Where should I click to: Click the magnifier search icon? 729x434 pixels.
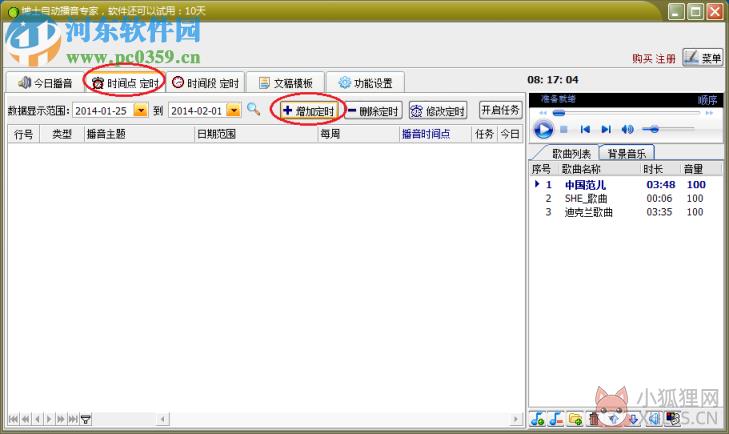pyautogui.click(x=253, y=109)
